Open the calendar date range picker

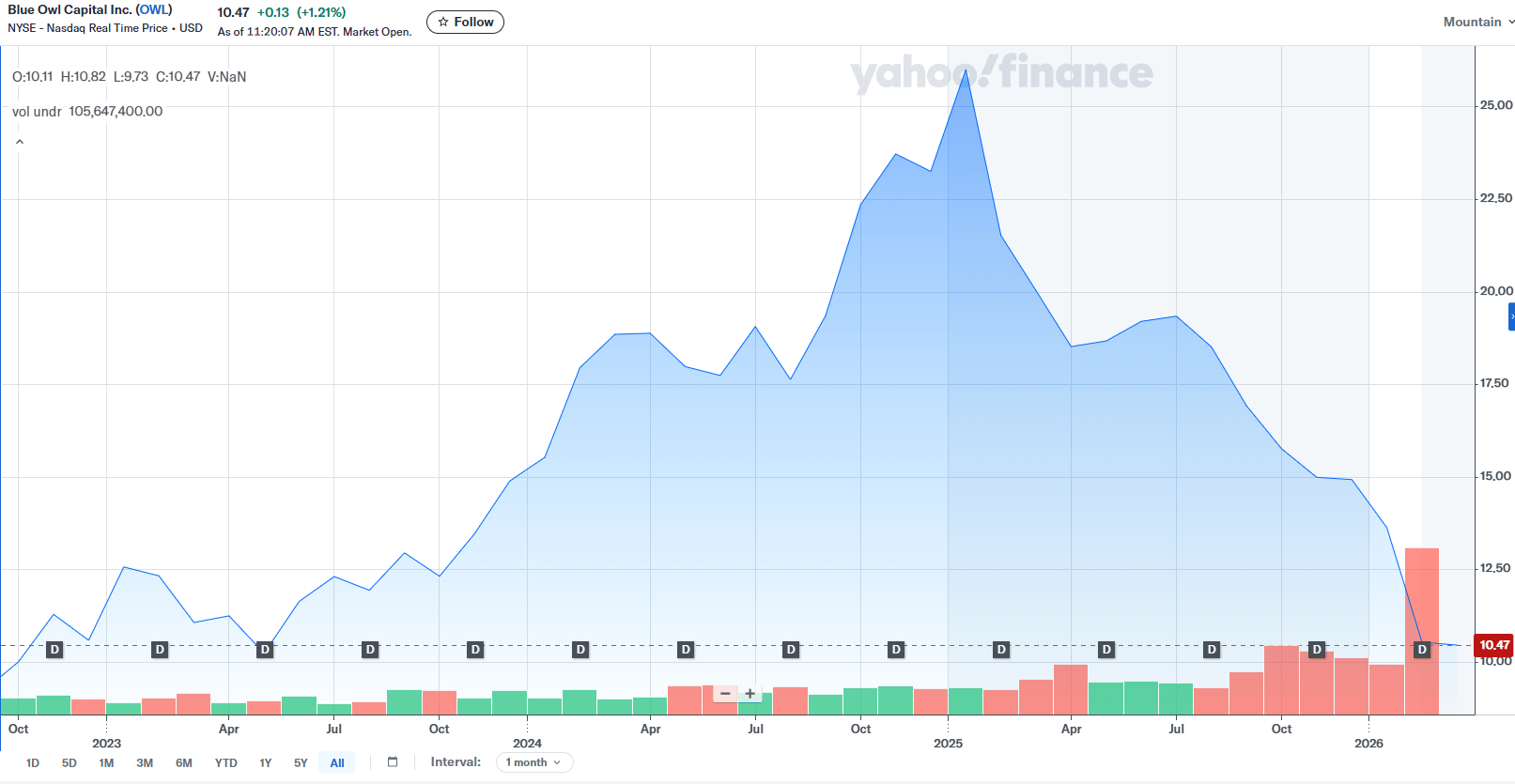[x=393, y=762]
